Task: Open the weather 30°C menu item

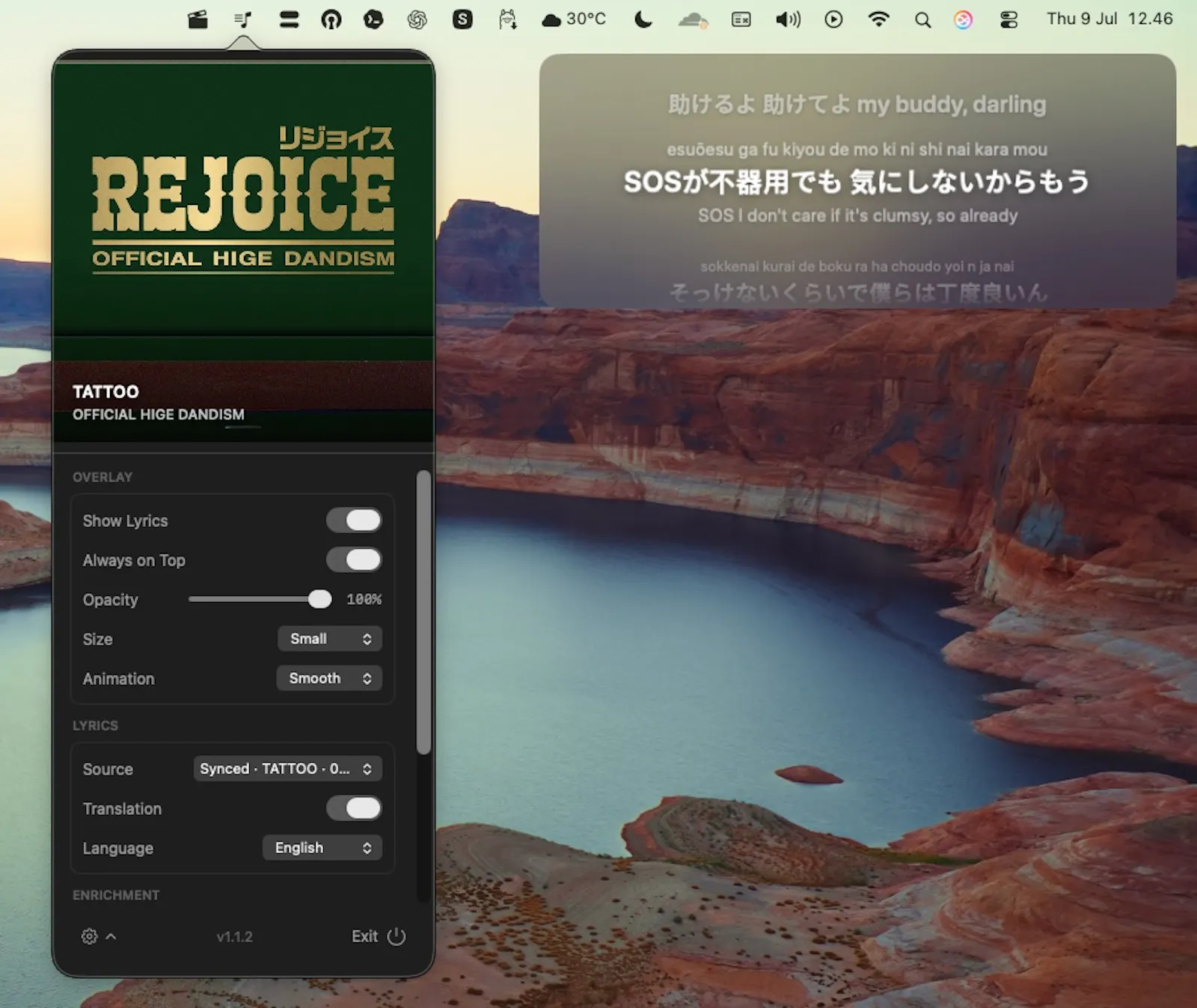Action: 574,19
